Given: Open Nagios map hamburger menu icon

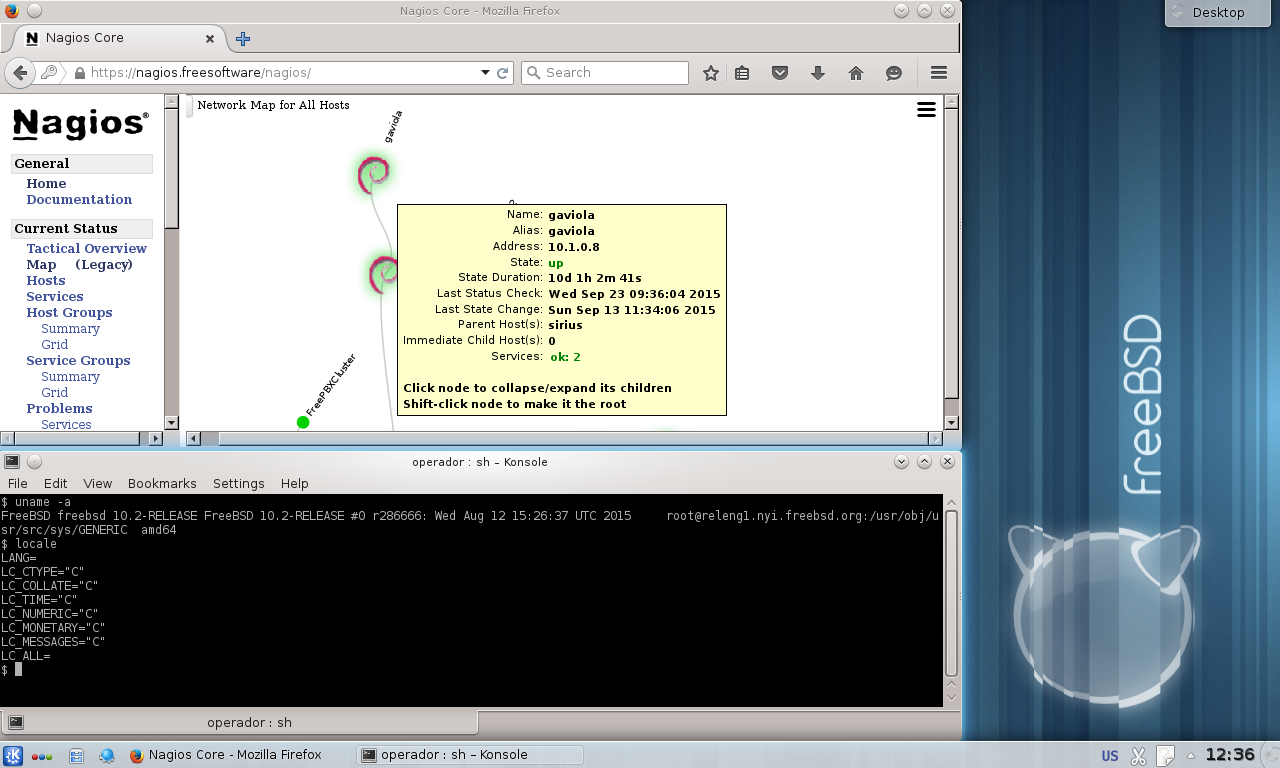Looking at the screenshot, I should click(x=926, y=110).
